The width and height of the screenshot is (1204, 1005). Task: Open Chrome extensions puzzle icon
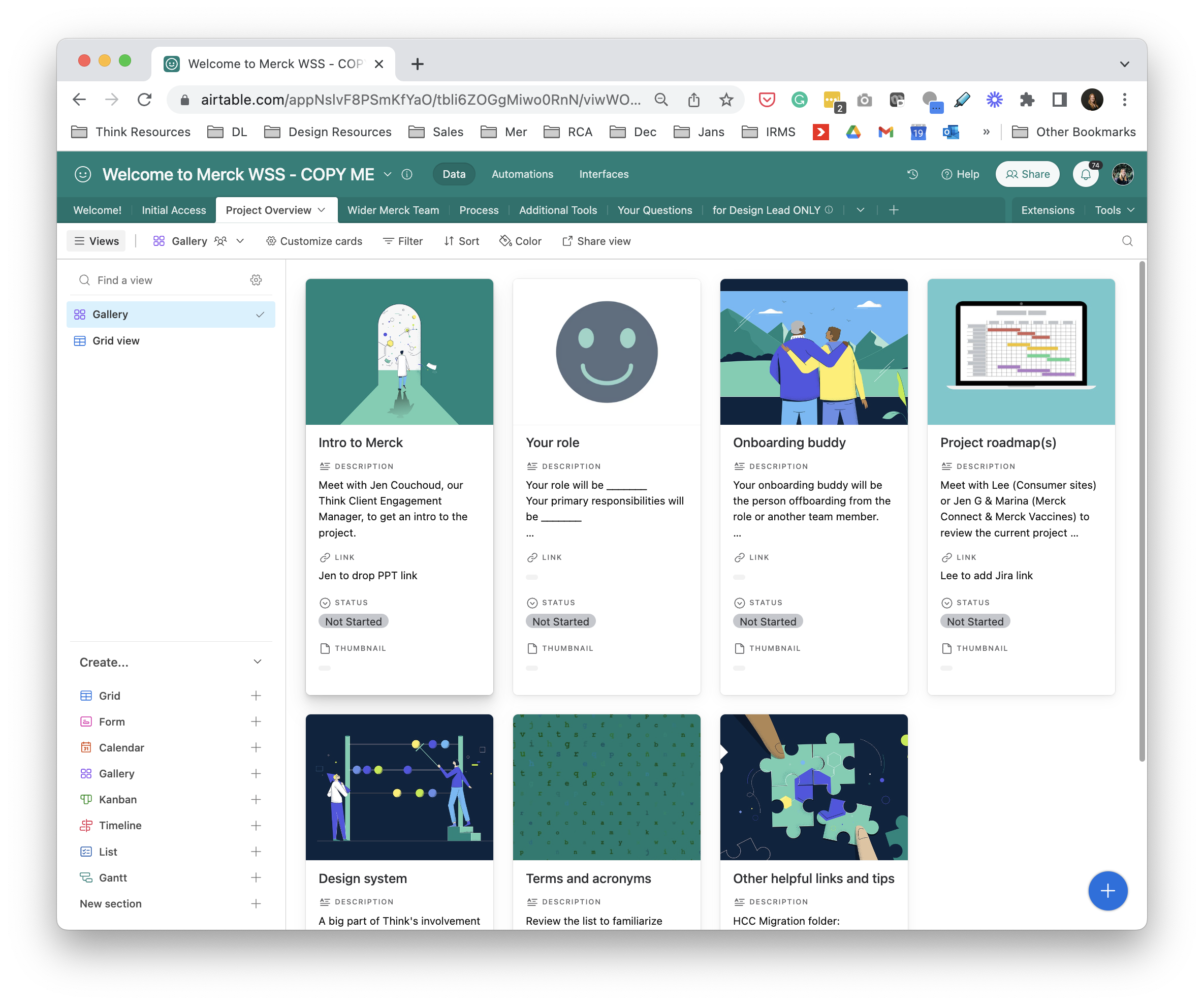pyautogui.click(x=1026, y=100)
